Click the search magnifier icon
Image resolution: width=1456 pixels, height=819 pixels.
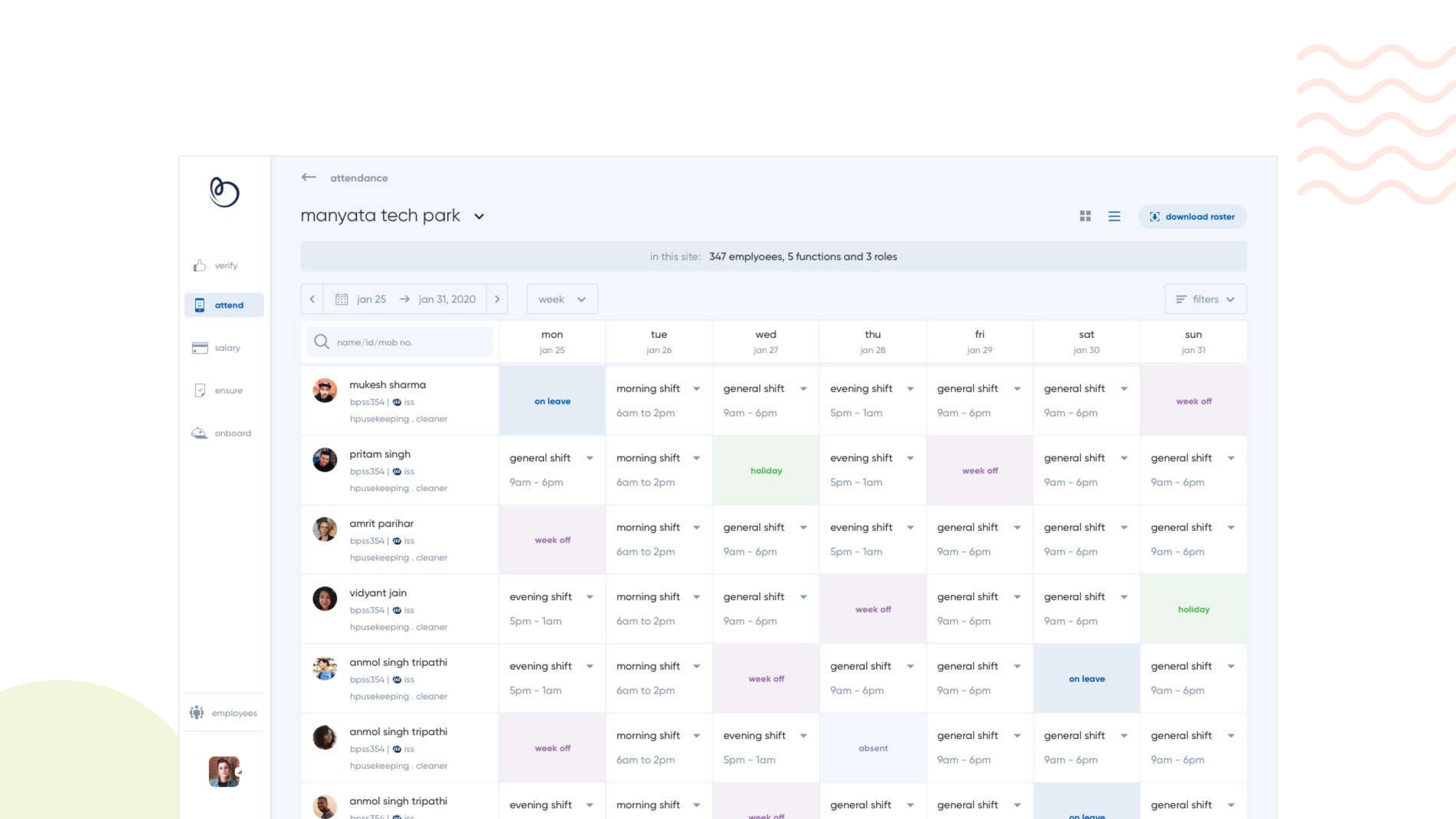322,342
